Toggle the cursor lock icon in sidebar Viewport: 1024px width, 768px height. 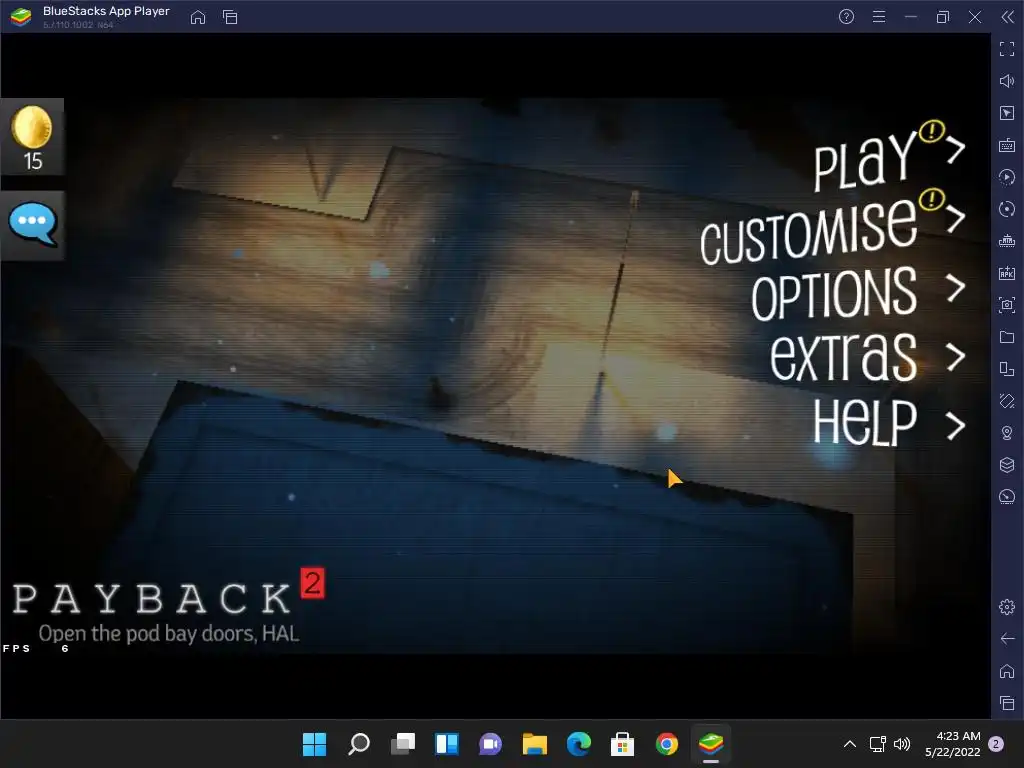pos(1007,113)
